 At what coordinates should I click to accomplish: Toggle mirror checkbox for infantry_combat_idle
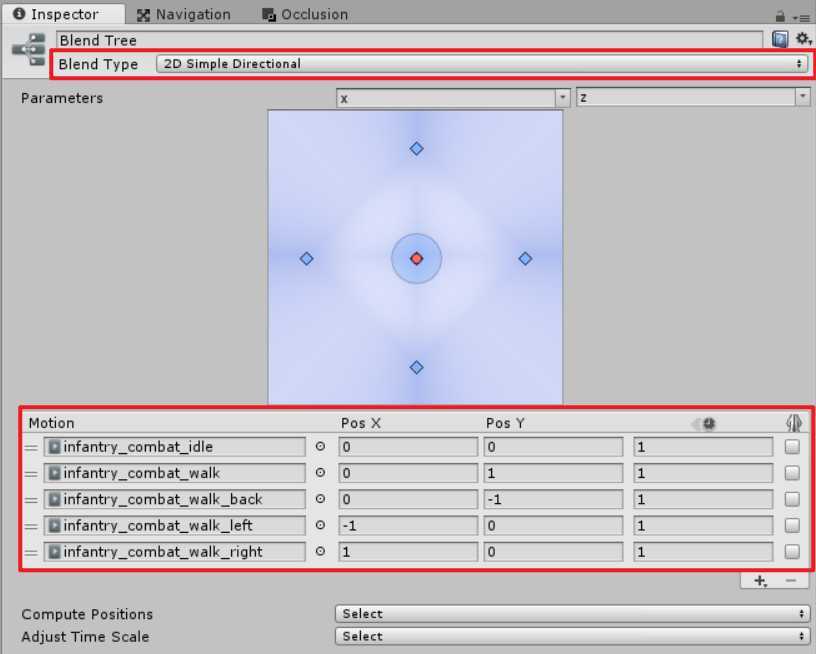tap(792, 447)
